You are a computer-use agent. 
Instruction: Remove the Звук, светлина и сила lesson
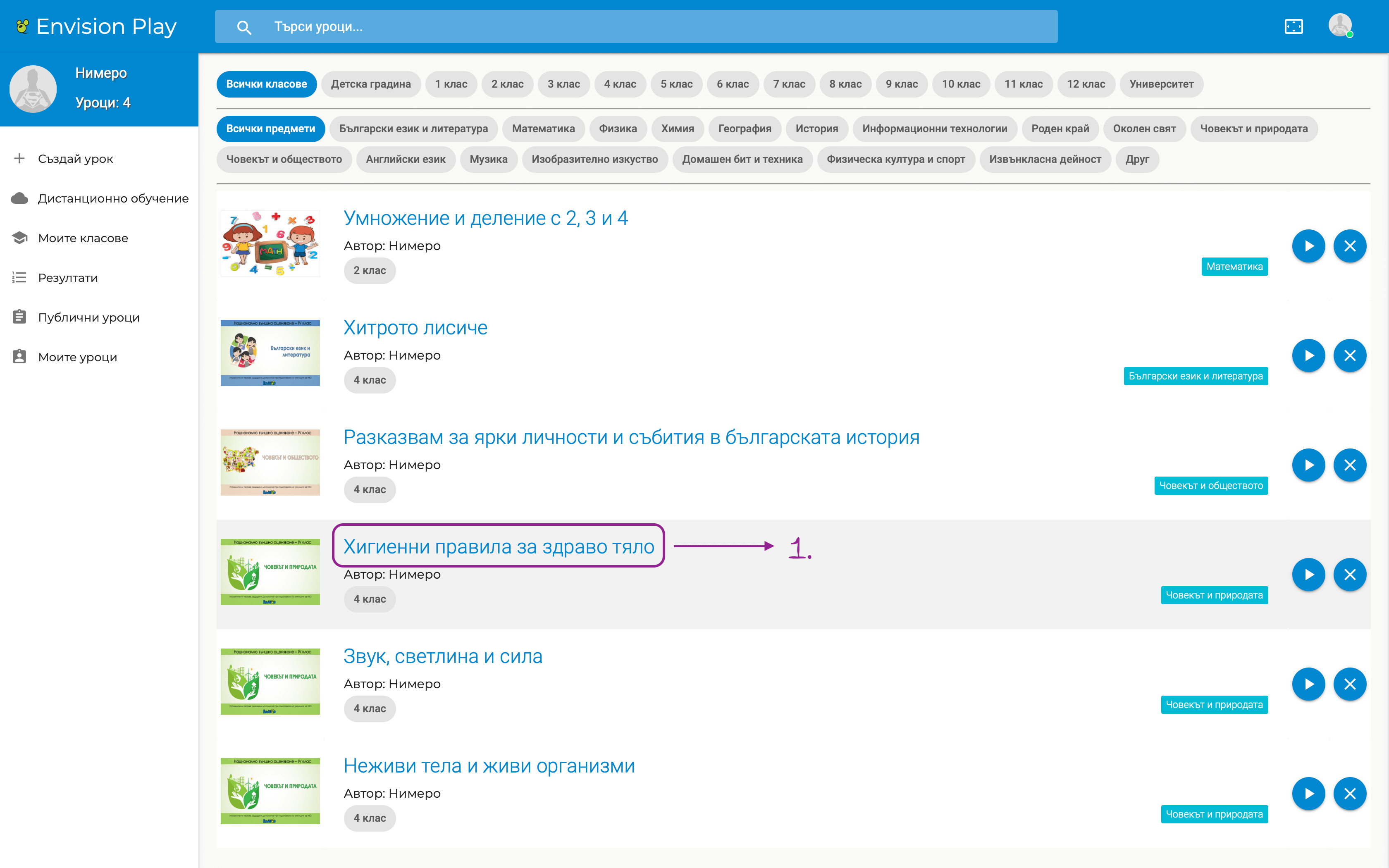[x=1349, y=684]
